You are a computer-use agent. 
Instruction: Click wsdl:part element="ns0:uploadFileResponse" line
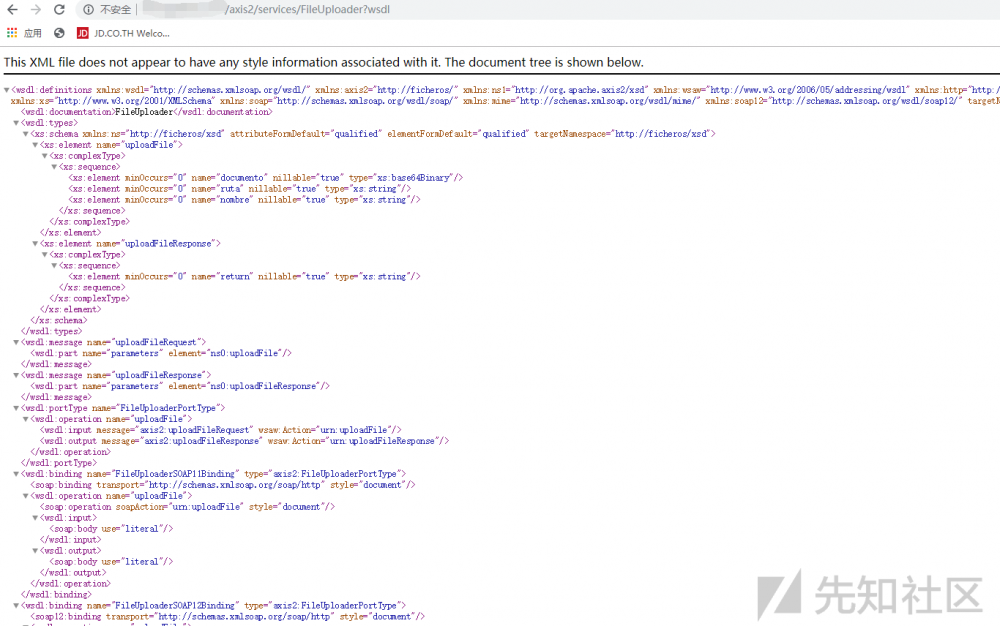coord(180,386)
